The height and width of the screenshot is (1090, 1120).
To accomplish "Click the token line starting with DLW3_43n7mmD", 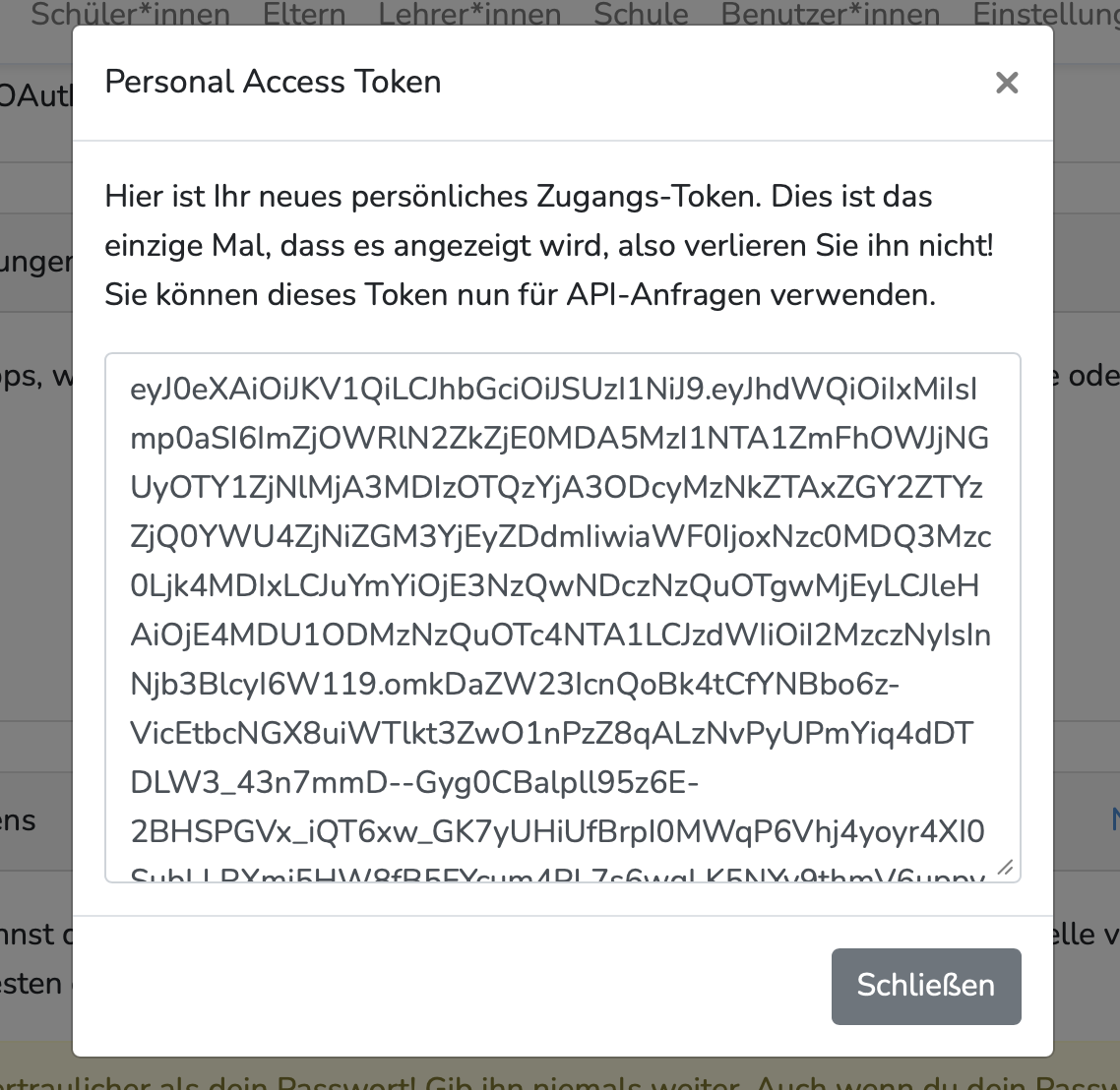I will (x=413, y=783).
